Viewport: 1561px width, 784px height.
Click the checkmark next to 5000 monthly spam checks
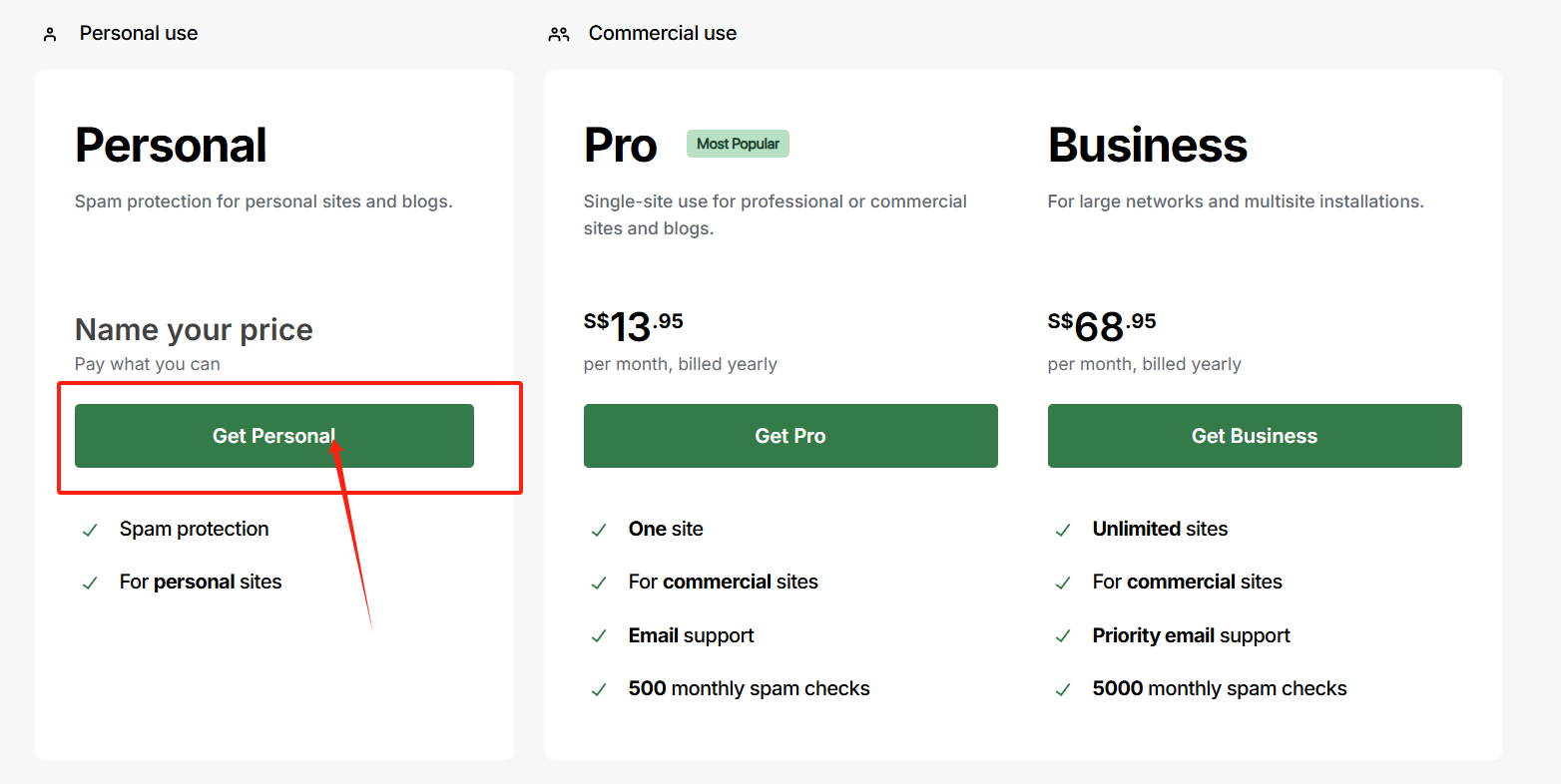(x=1063, y=690)
